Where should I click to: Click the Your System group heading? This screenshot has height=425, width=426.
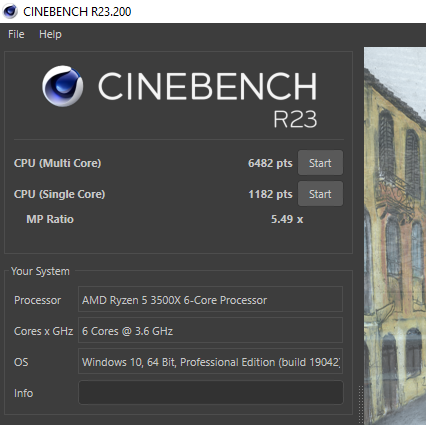coord(40,271)
